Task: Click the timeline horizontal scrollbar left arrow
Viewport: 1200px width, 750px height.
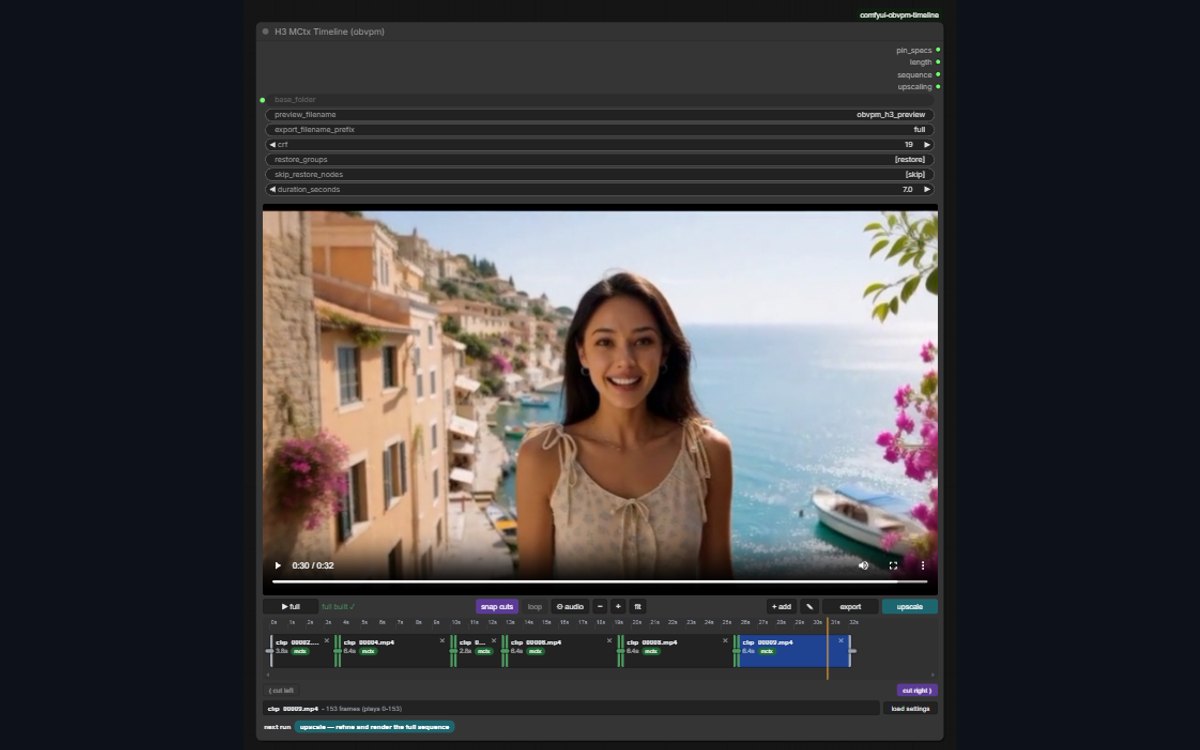Action: 267,675
